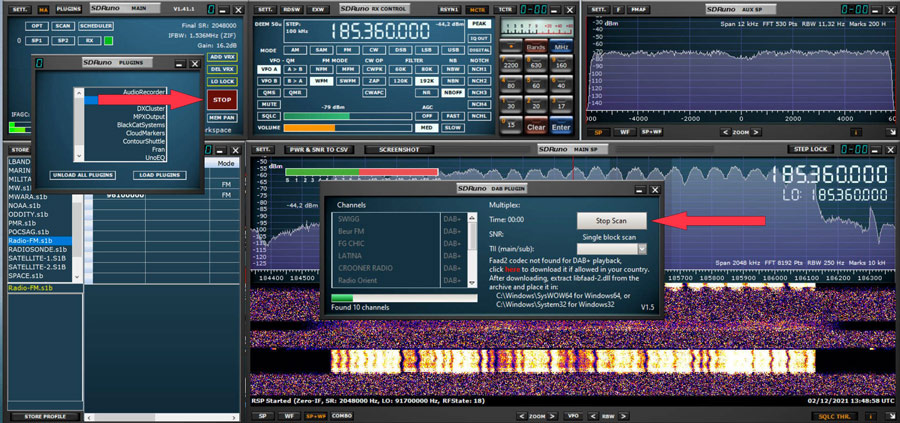Viewport: 900px width, 423px height.
Task: Switch Aux SP view to WF
Action: tap(624, 132)
